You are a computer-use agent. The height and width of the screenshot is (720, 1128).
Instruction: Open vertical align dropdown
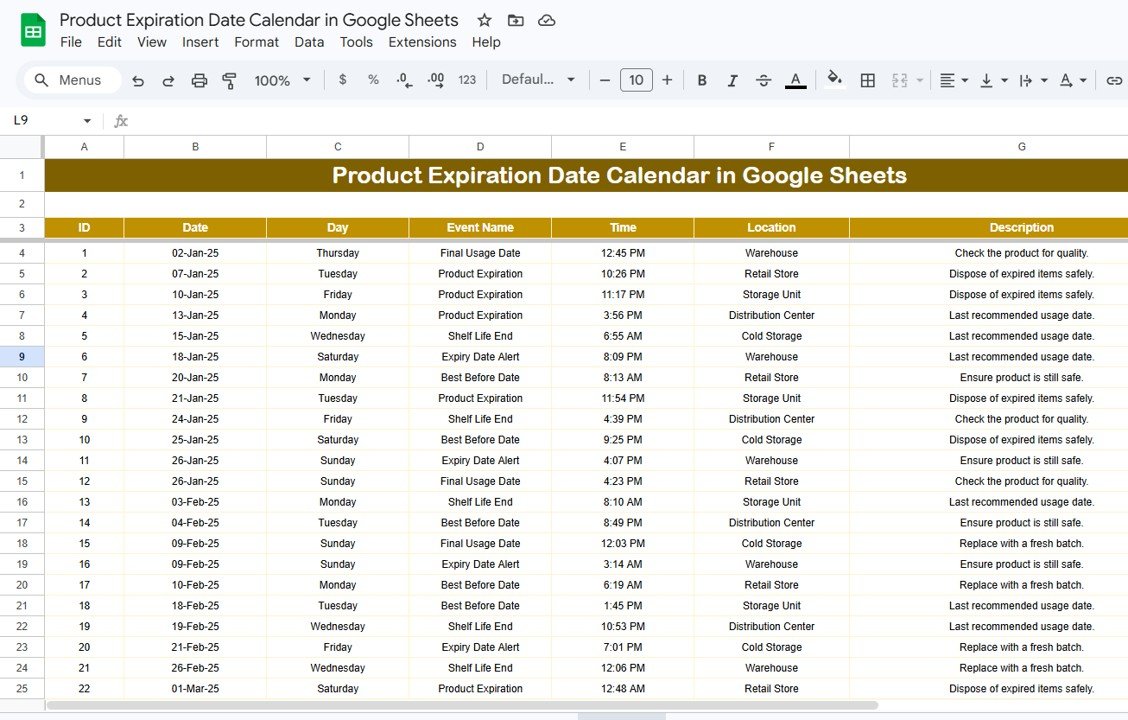click(x=993, y=81)
